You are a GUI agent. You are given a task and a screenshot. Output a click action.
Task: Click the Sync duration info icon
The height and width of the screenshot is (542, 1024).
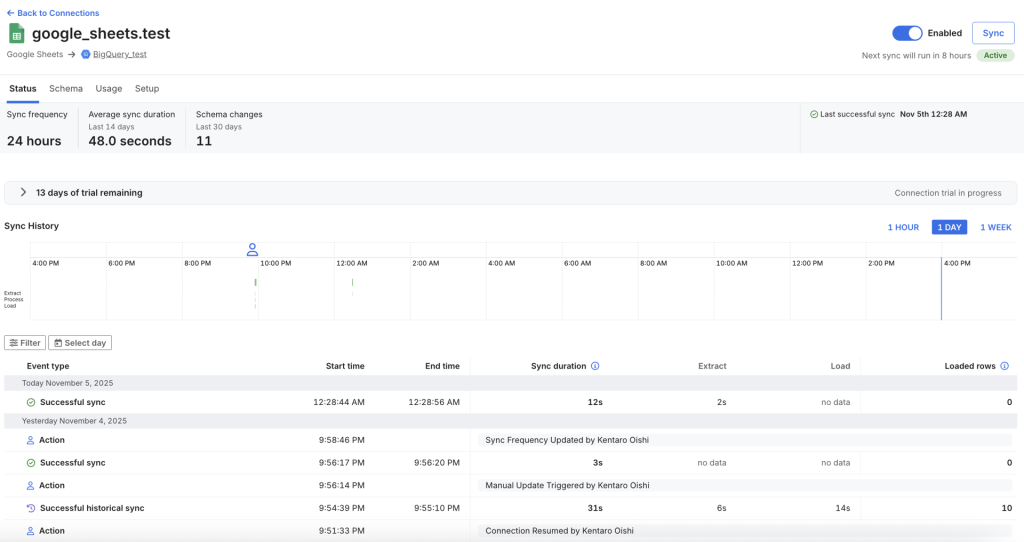(595, 366)
